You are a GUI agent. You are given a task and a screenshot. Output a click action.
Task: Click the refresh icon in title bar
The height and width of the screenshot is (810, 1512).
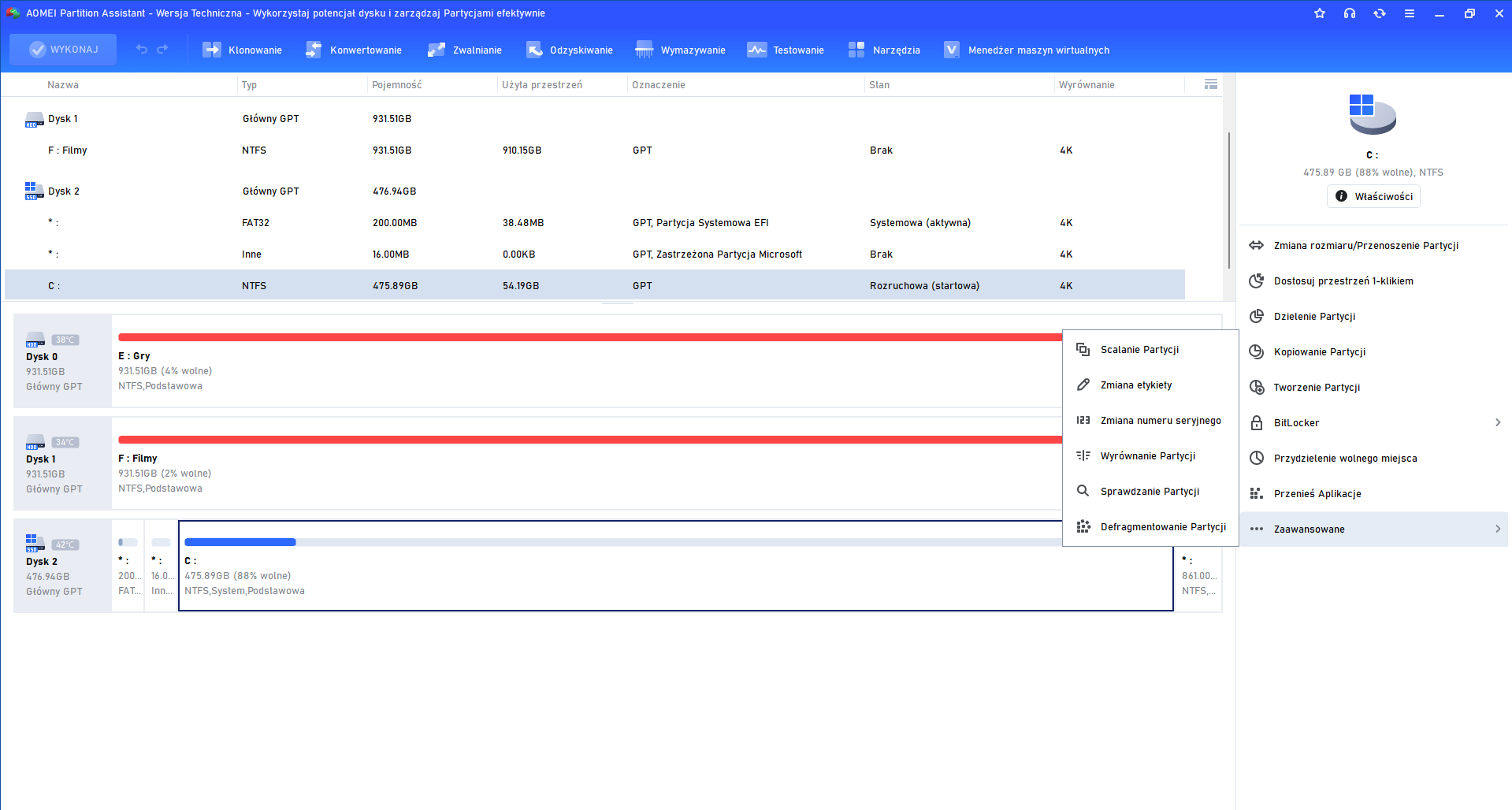[1380, 13]
